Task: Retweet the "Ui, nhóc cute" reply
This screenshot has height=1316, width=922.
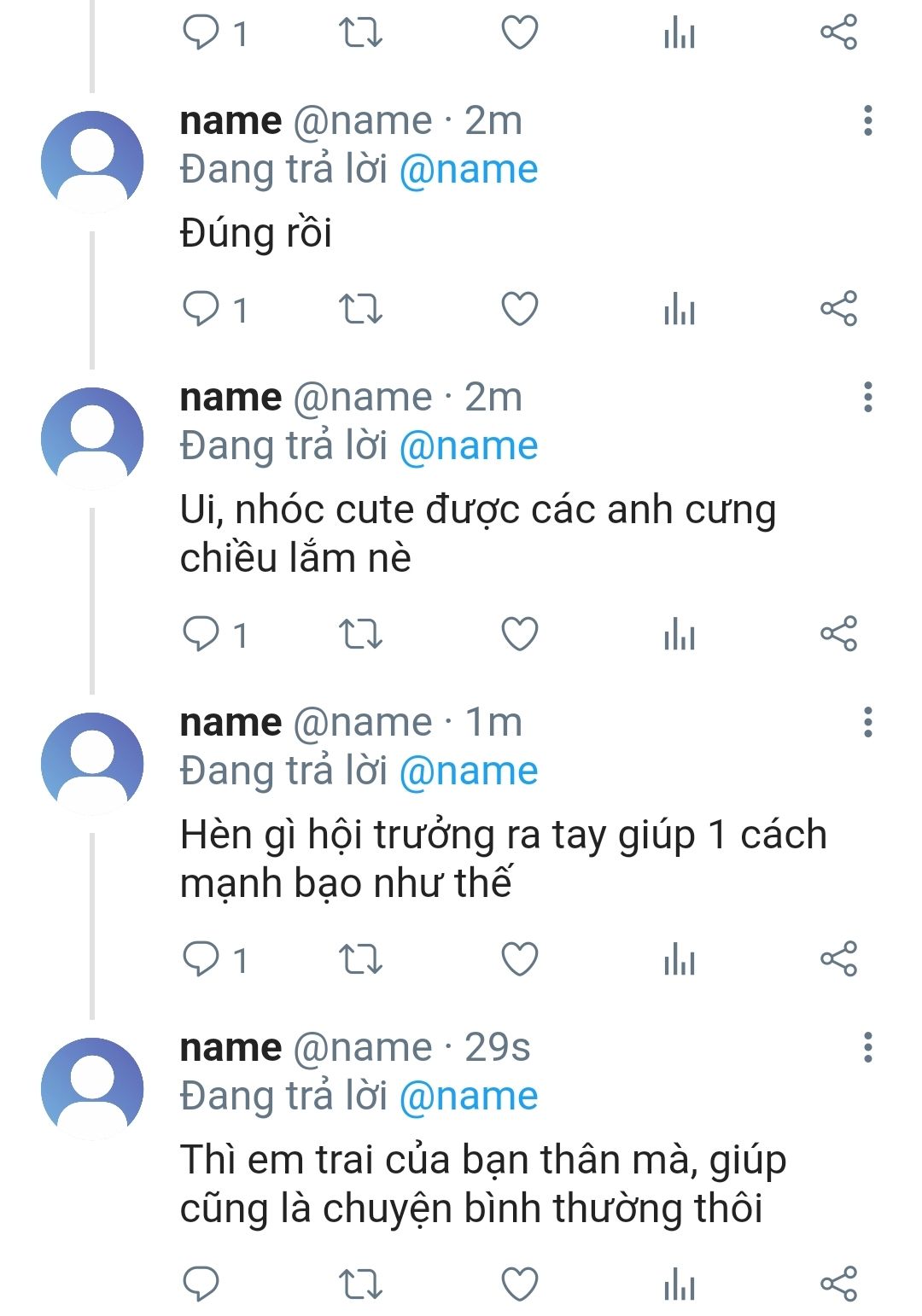Action: pyautogui.click(x=360, y=634)
